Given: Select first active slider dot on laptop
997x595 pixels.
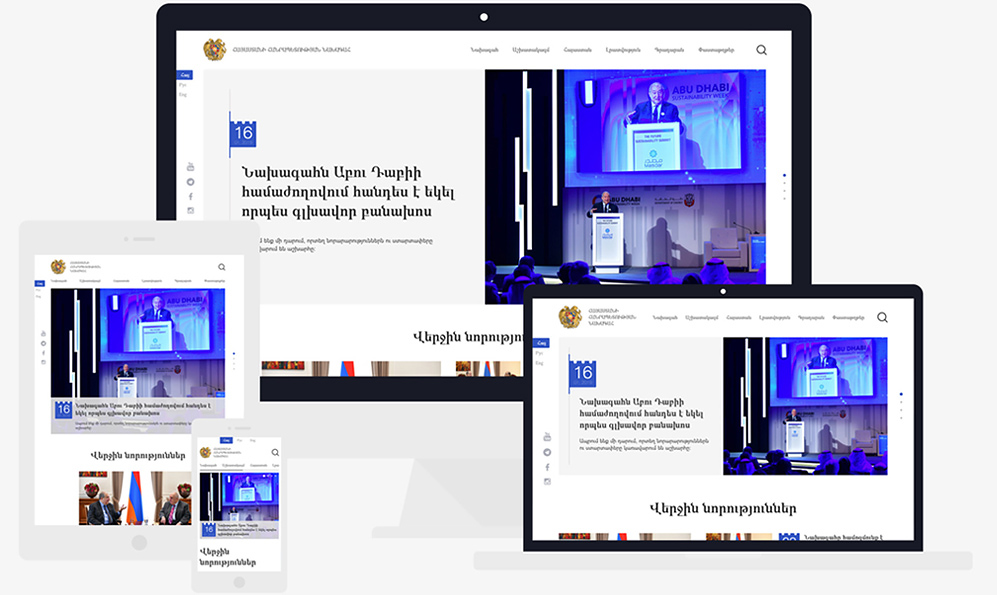Looking at the screenshot, I should coord(901,394).
